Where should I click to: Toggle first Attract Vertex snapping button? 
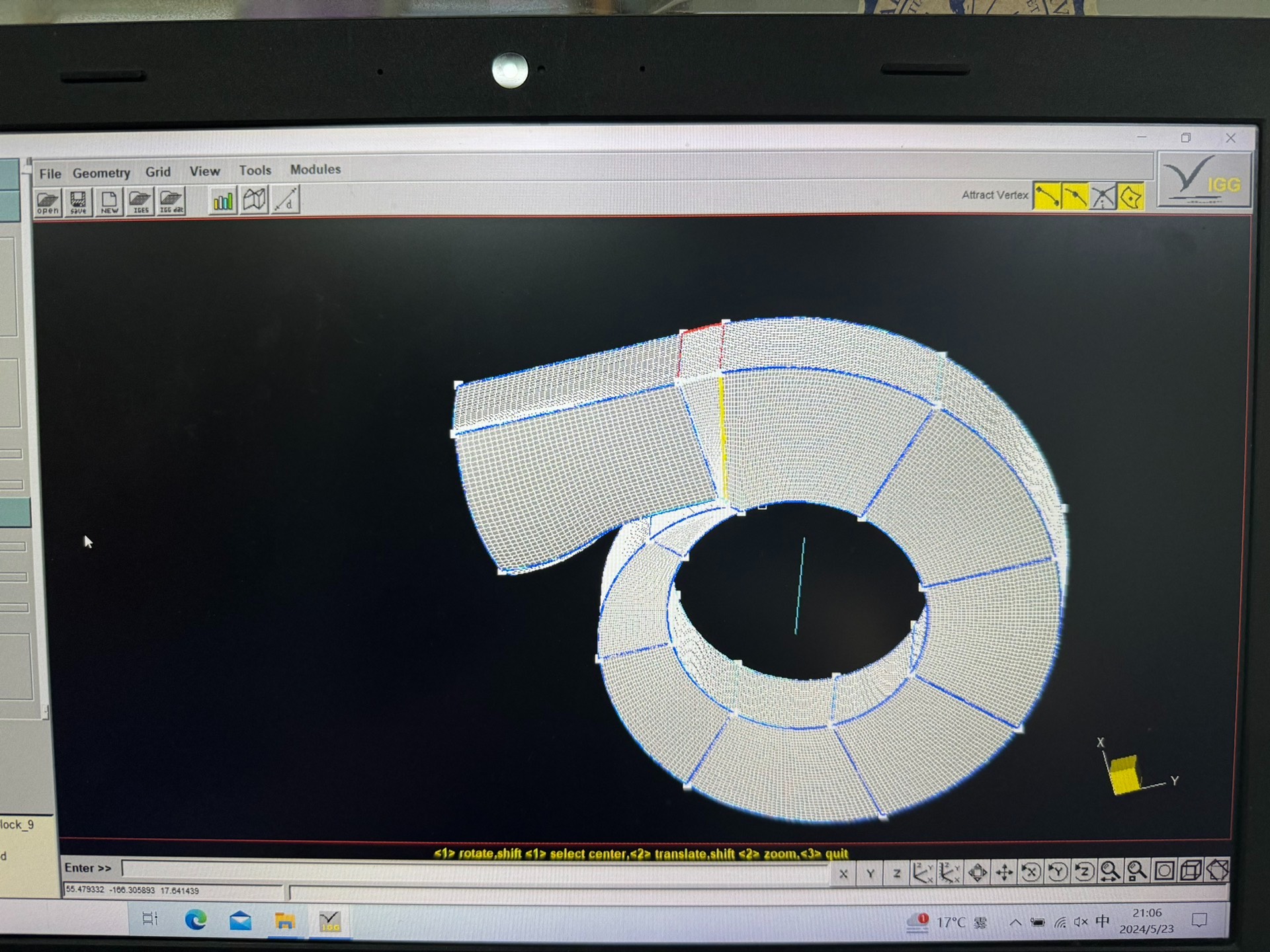point(1046,196)
